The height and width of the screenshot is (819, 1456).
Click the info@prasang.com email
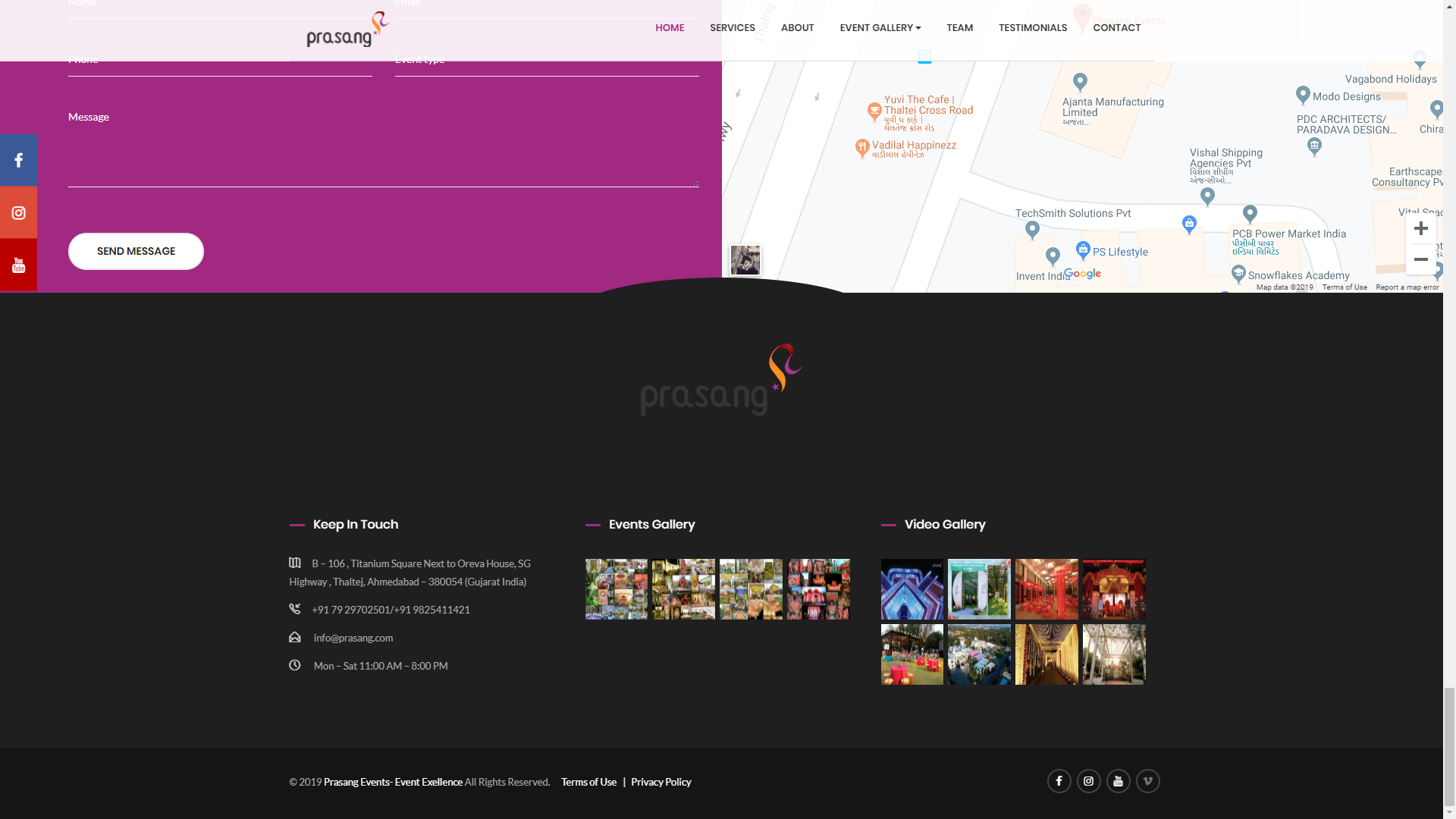point(353,638)
